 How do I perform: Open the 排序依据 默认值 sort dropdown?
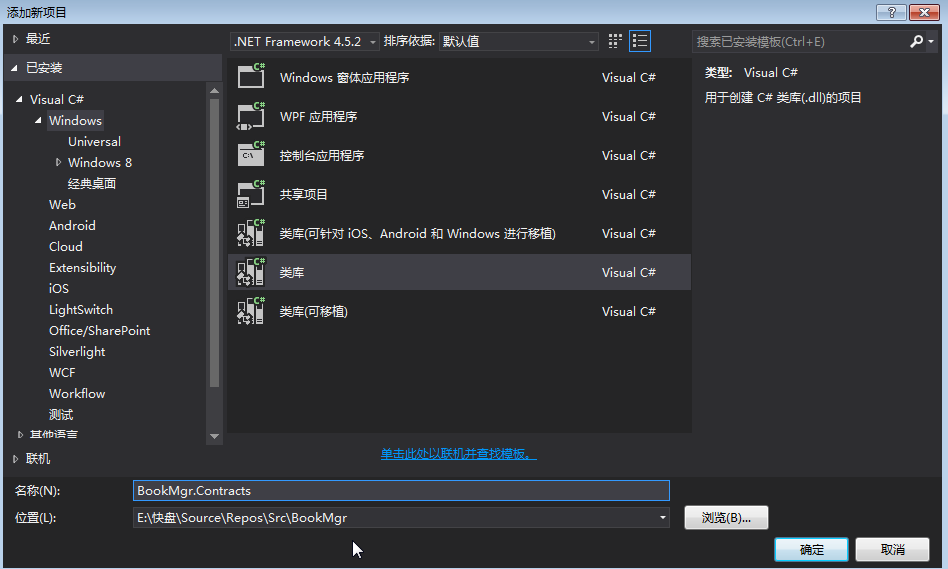coord(519,41)
